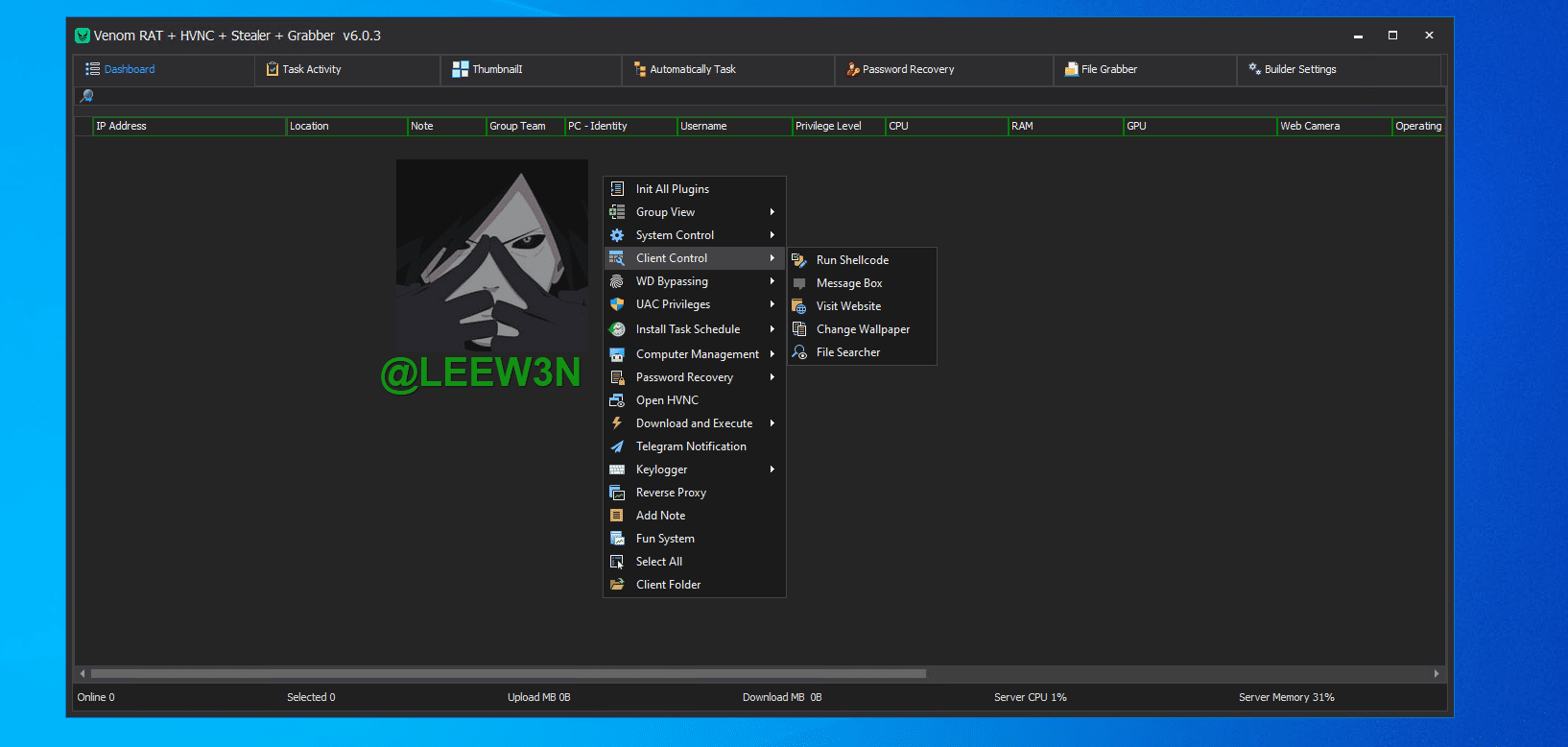Click the search magnifier icon below the tabs
This screenshot has width=1568, height=747.
(x=86, y=96)
